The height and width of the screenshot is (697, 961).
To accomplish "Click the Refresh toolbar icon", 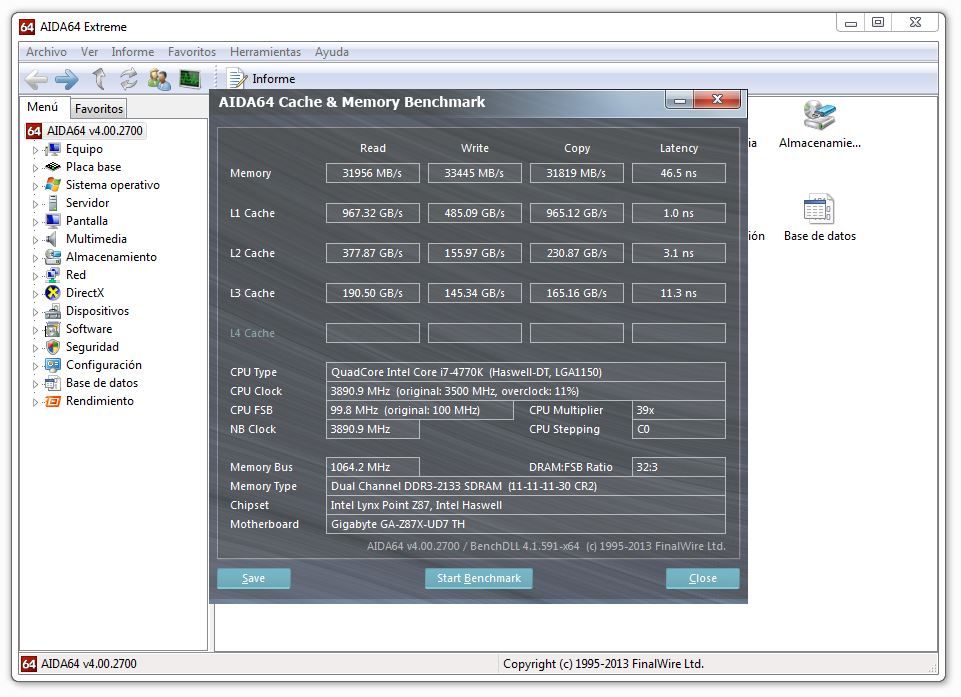I will tap(129, 79).
